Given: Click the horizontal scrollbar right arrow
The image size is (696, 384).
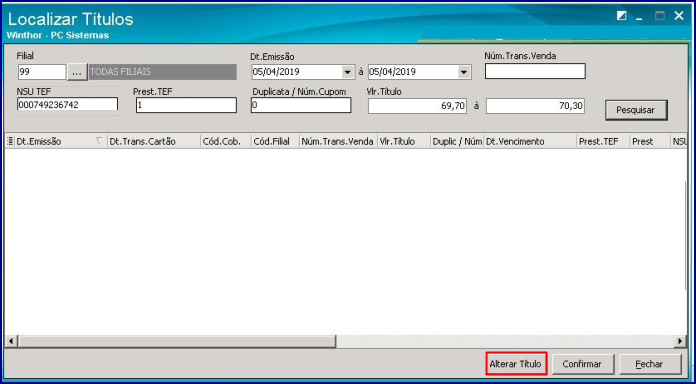Looking at the screenshot, I should pos(680,341).
